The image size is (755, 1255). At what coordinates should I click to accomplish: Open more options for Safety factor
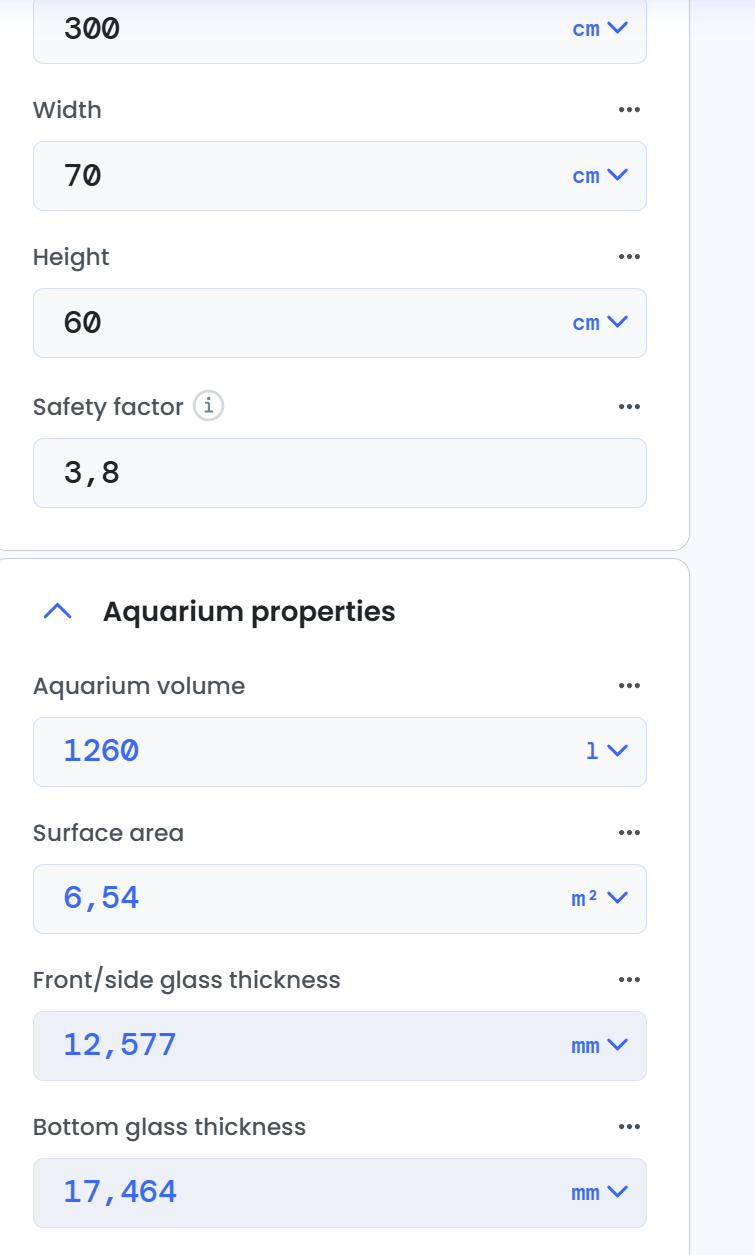pyautogui.click(x=628, y=407)
